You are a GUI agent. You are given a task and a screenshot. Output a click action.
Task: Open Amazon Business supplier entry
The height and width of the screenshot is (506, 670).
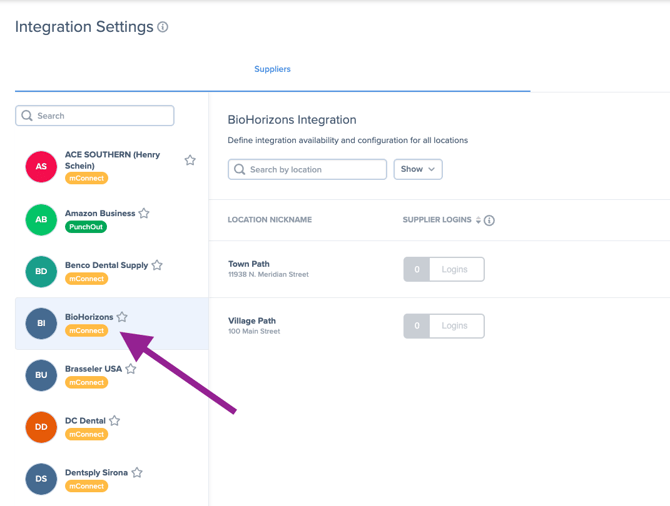[x=100, y=213]
